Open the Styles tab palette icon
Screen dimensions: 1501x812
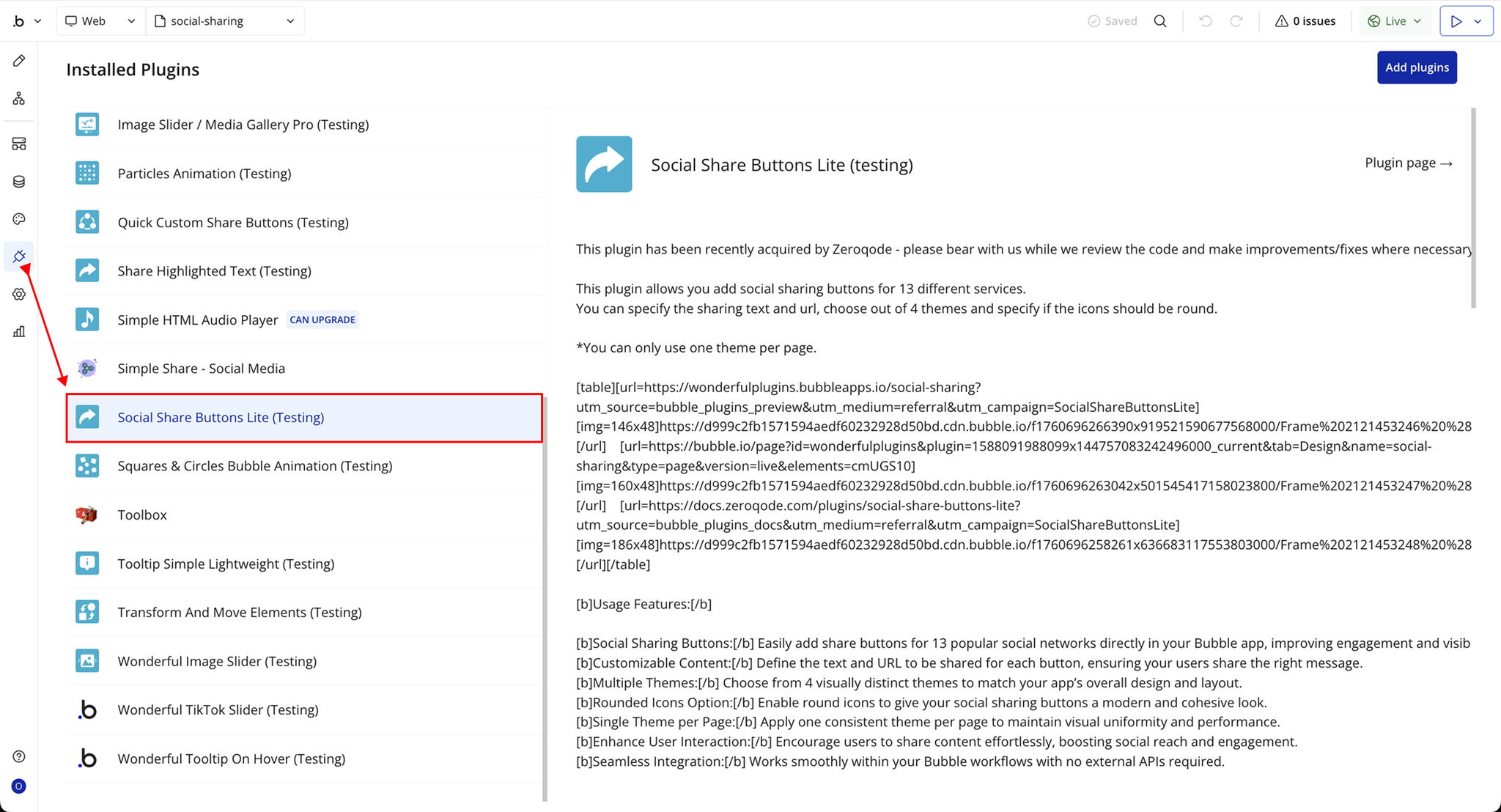pyautogui.click(x=19, y=219)
